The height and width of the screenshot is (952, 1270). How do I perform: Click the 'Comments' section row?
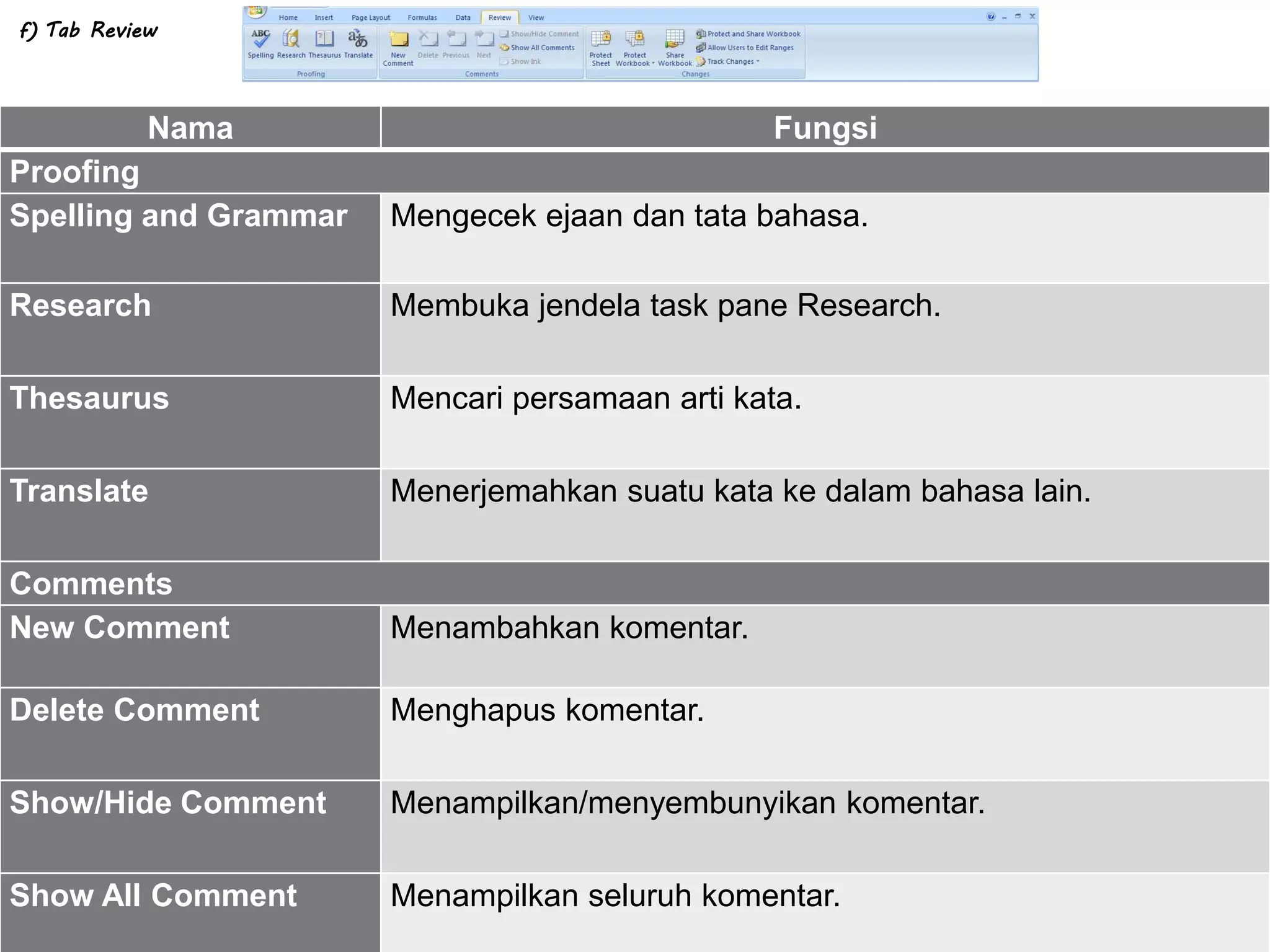[x=635, y=584]
